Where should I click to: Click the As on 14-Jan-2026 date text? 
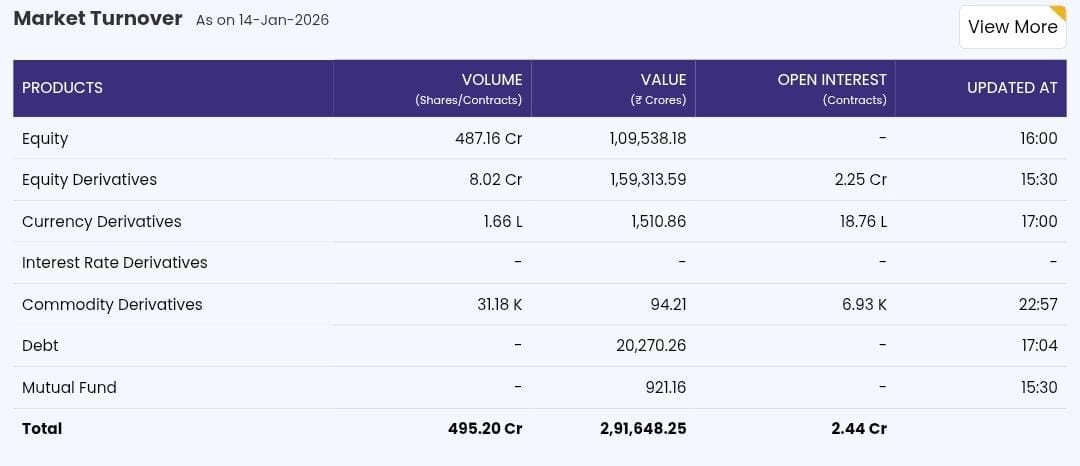pyautogui.click(x=262, y=20)
